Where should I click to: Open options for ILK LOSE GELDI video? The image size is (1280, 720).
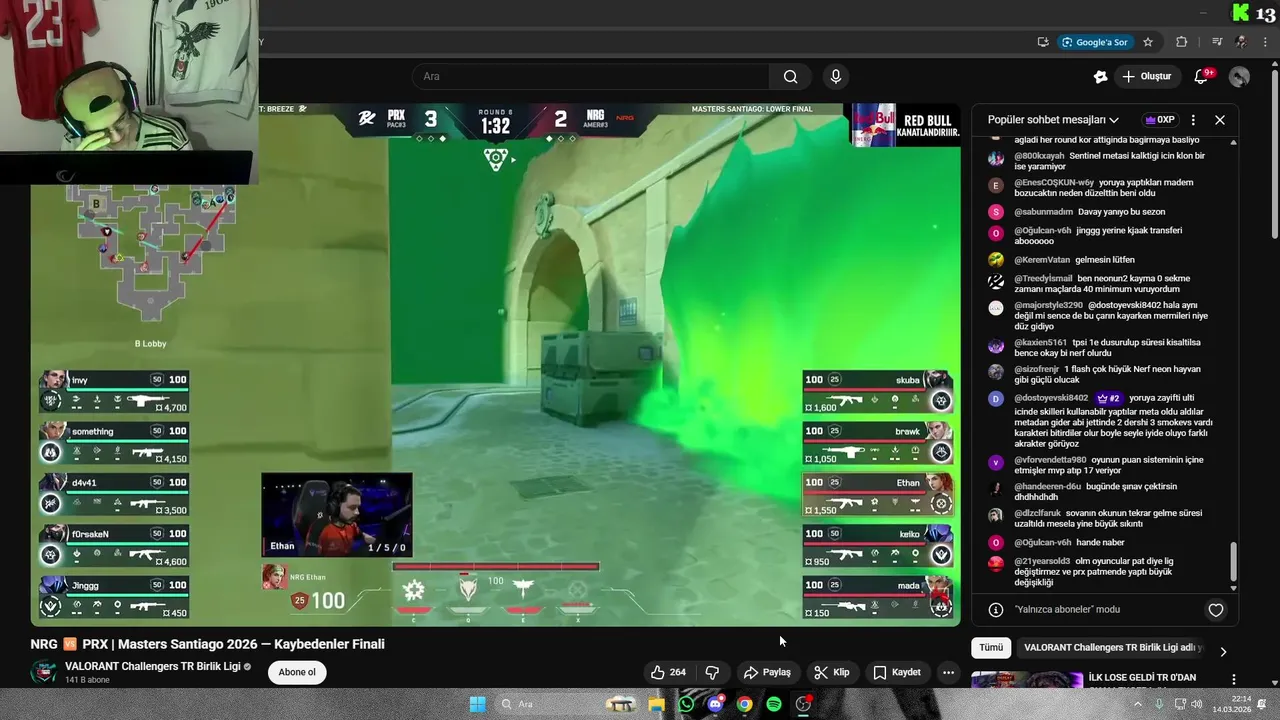point(1234,679)
